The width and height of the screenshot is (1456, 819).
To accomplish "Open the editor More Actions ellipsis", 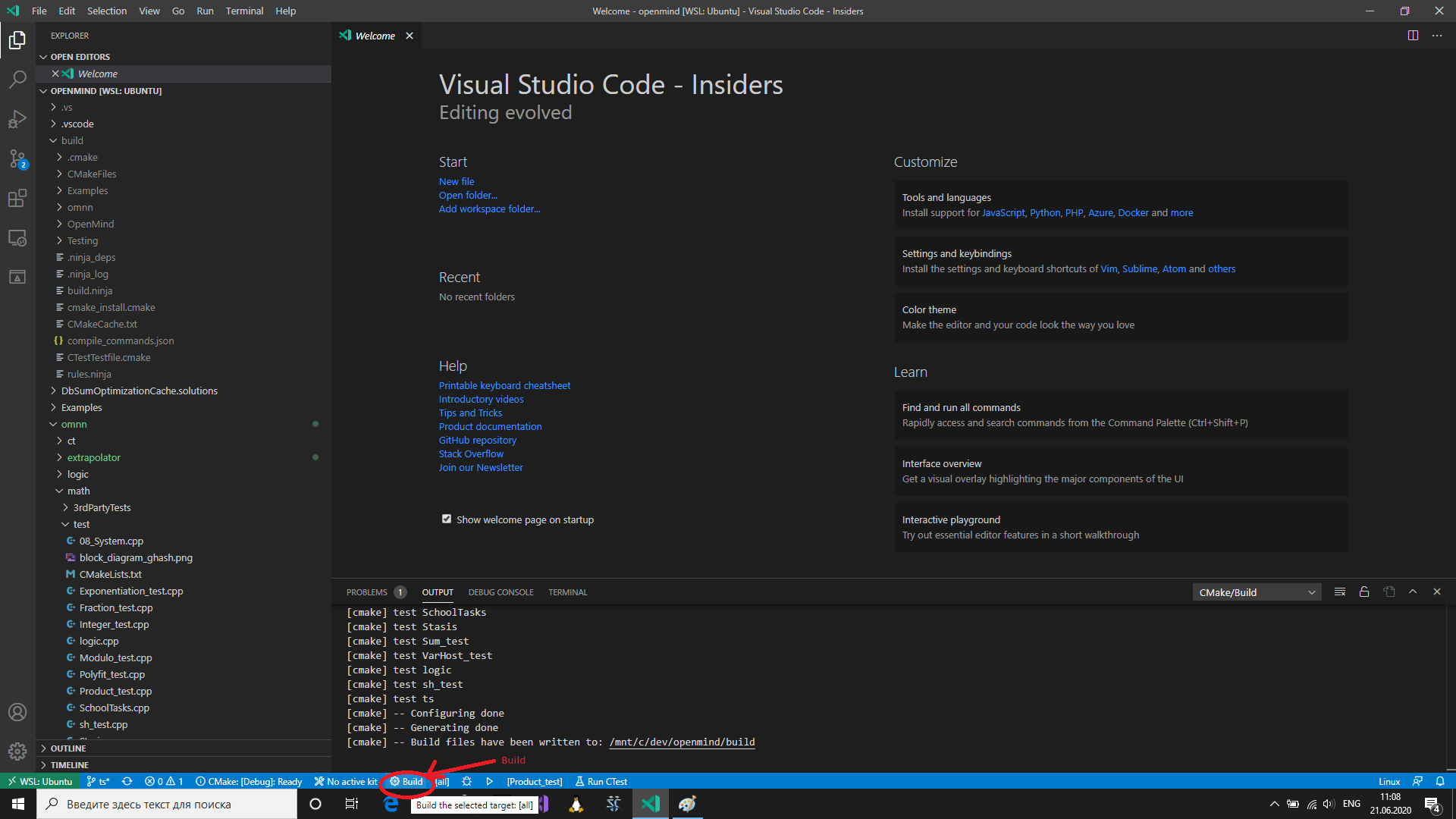I will [1437, 36].
